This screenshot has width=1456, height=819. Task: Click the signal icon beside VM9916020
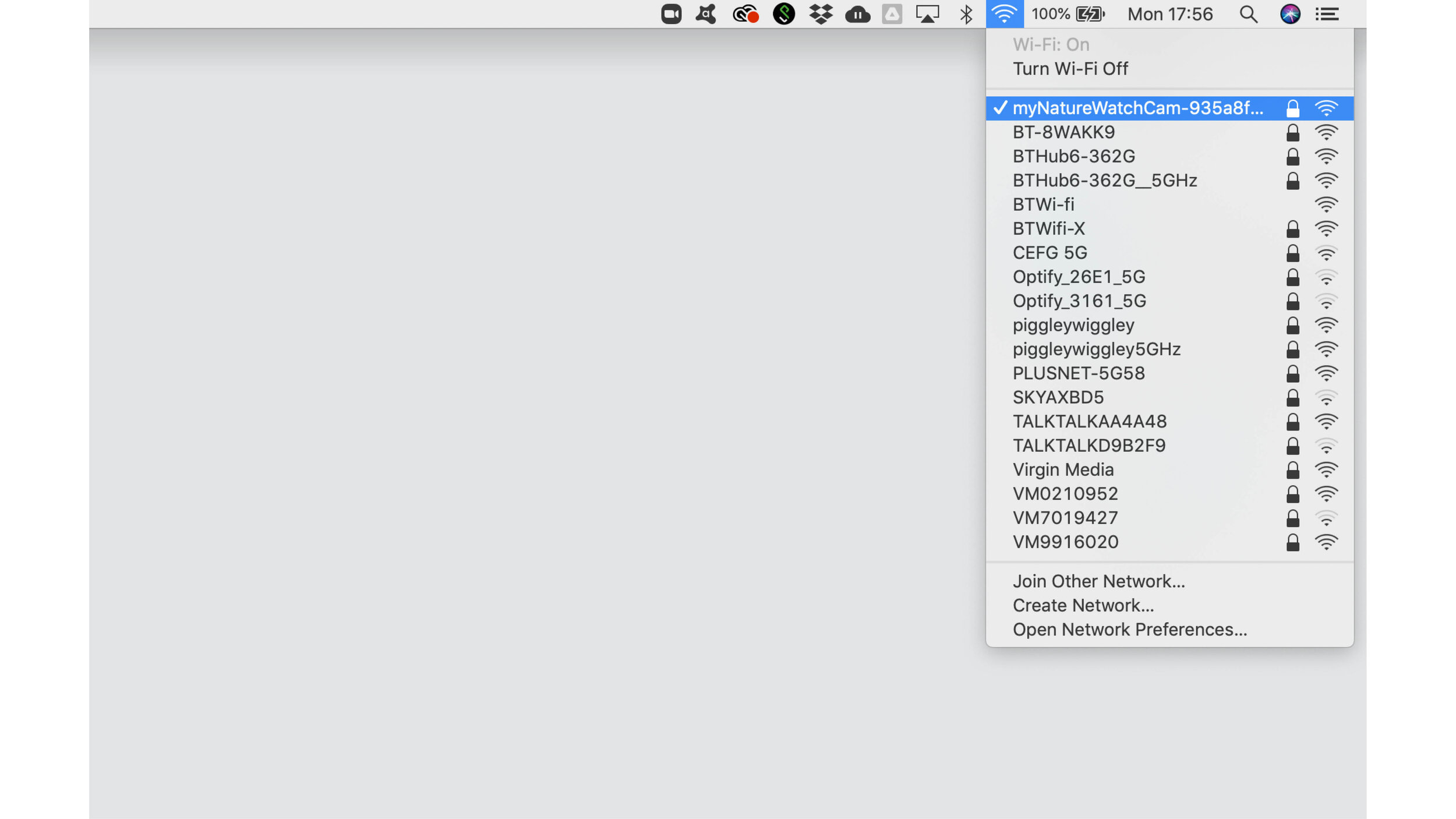pos(1326,542)
